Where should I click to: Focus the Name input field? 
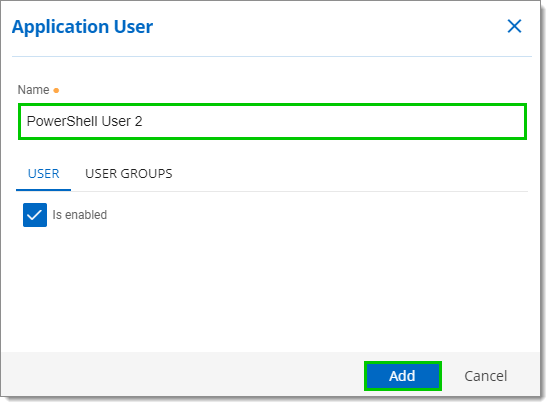pyautogui.click(x=272, y=121)
